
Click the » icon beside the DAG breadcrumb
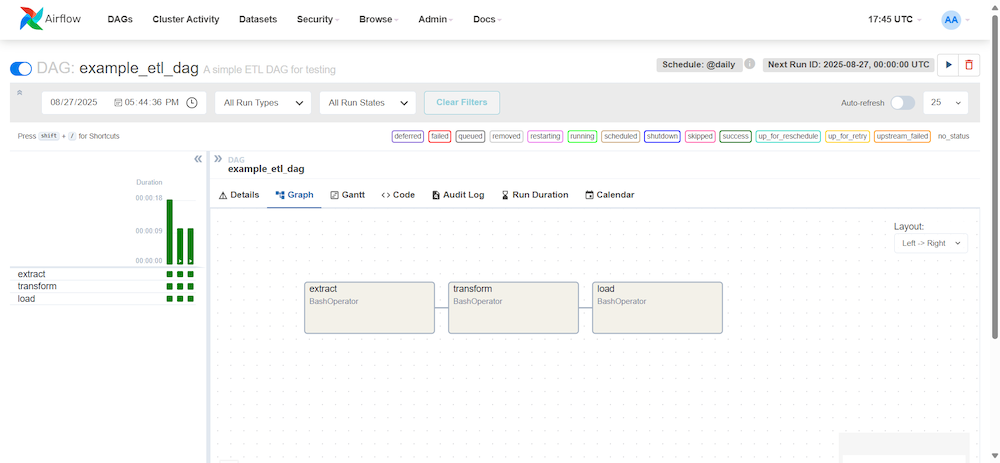[x=218, y=159]
